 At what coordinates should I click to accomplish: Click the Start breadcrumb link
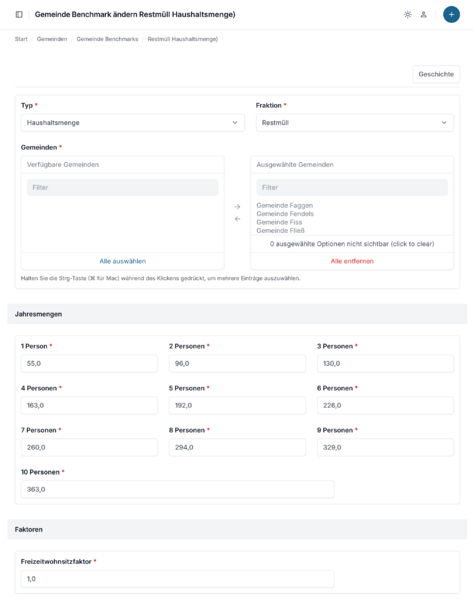pos(21,39)
